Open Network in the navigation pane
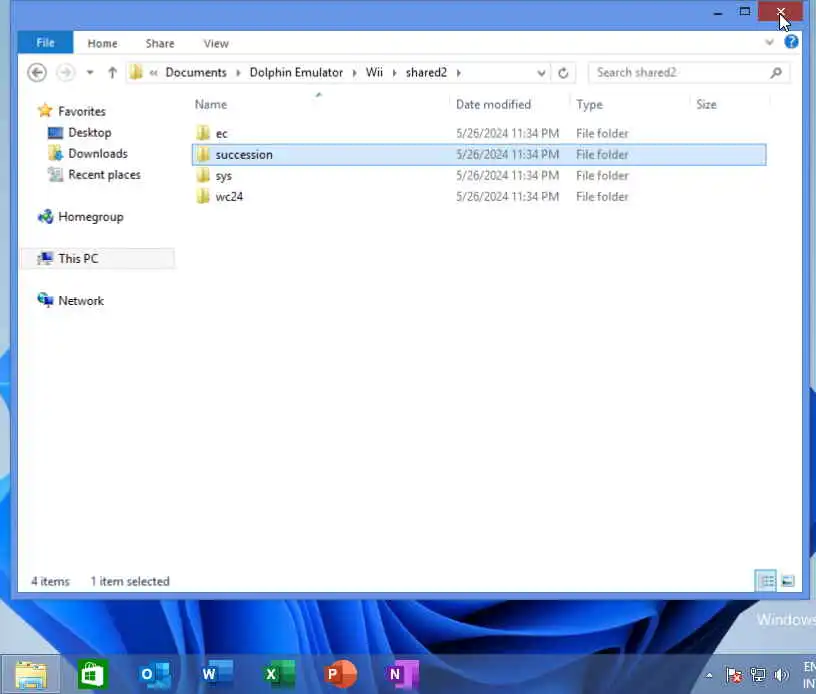 point(81,301)
